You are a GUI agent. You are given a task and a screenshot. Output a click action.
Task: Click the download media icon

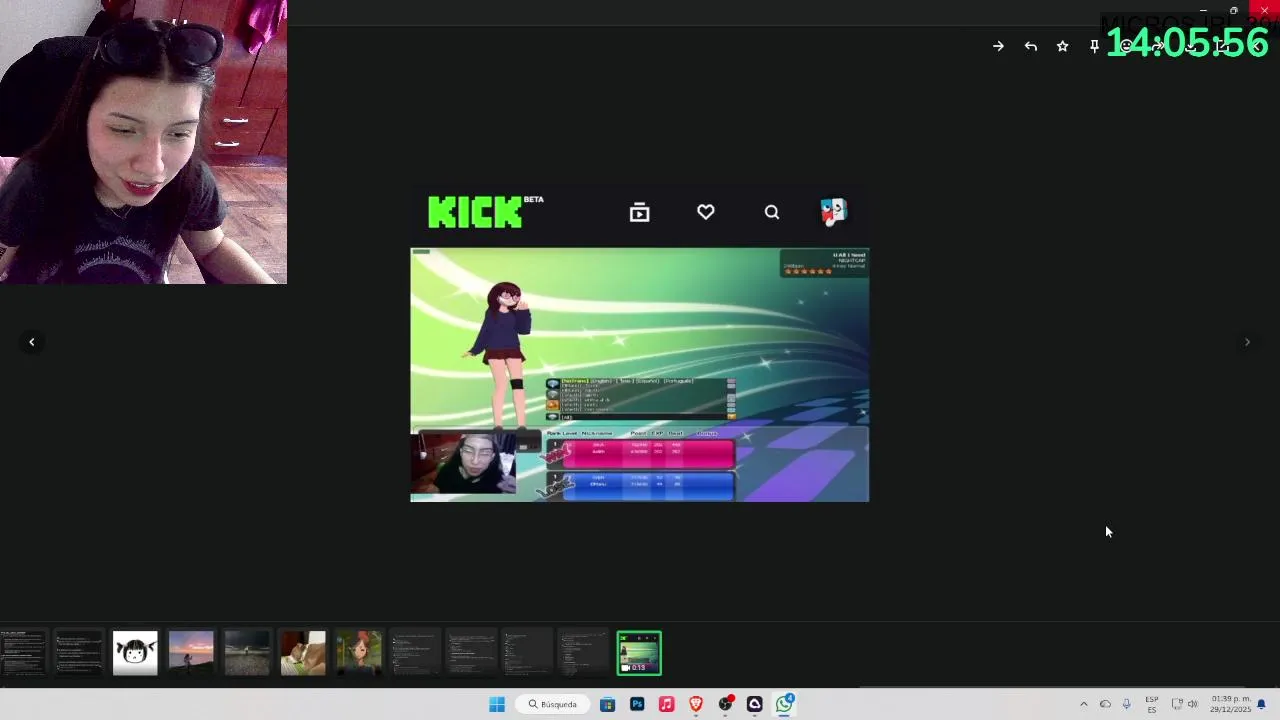1190,46
